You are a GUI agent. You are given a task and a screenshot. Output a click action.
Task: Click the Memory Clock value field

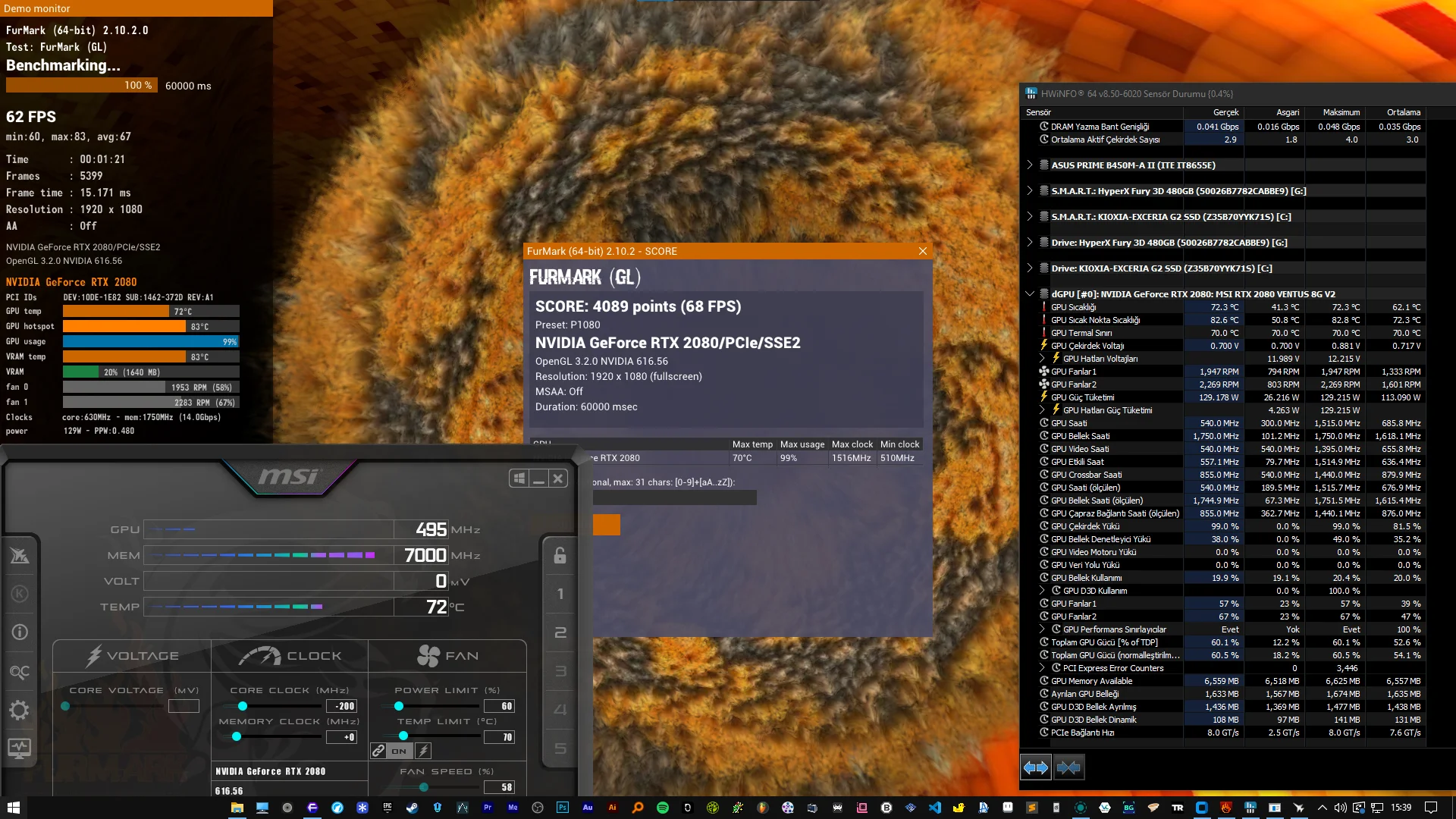tap(341, 736)
